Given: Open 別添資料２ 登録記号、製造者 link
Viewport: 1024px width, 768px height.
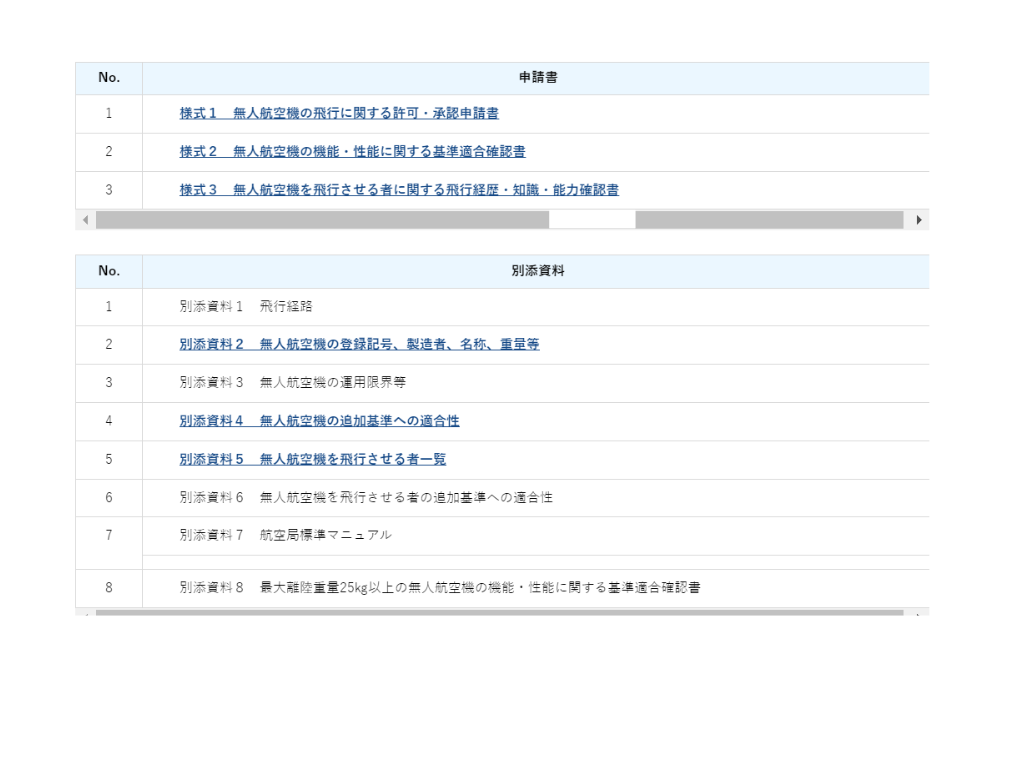Looking at the screenshot, I should 359,344.
